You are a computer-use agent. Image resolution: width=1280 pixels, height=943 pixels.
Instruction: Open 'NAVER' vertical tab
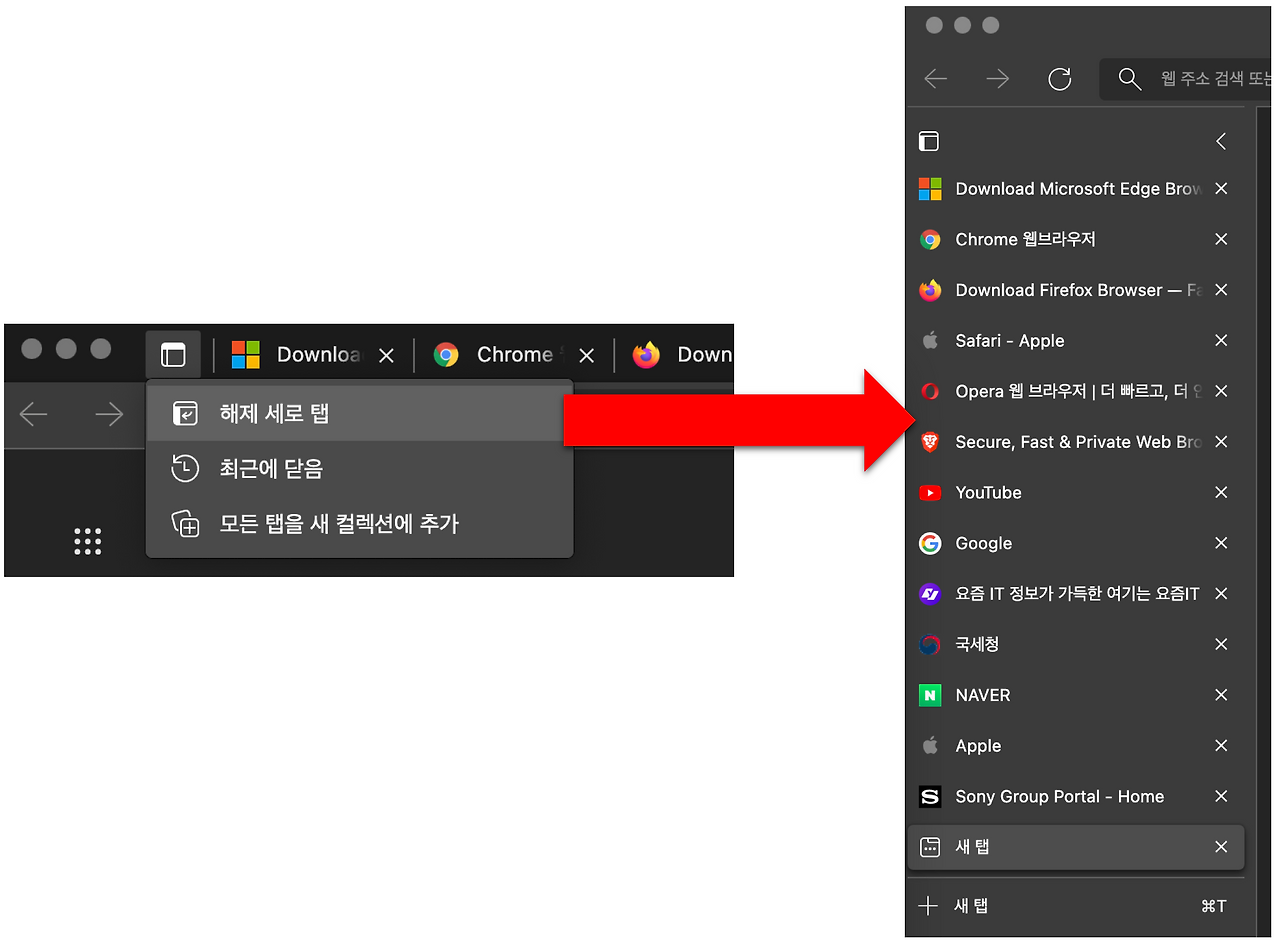pos(1075,696)
